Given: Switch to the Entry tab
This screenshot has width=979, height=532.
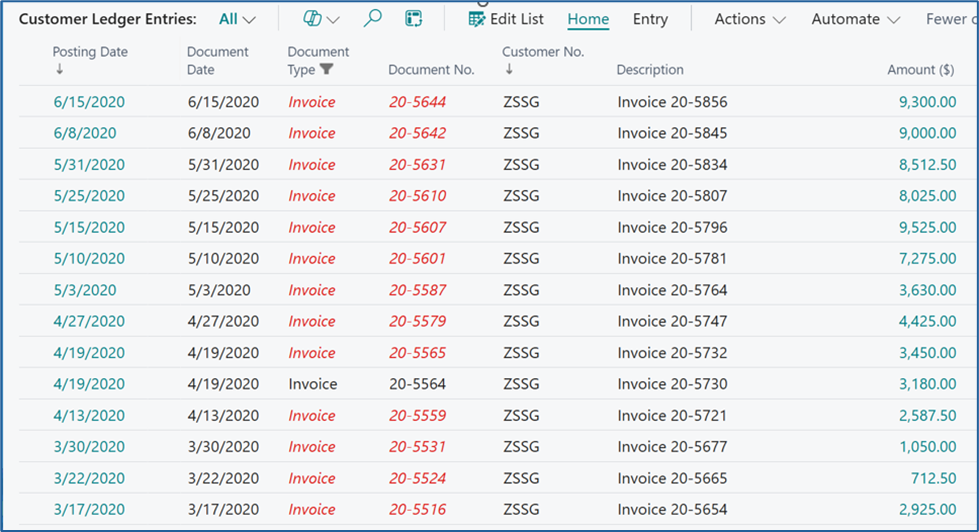Looking at the screenshot, I should tap(650, 19).
